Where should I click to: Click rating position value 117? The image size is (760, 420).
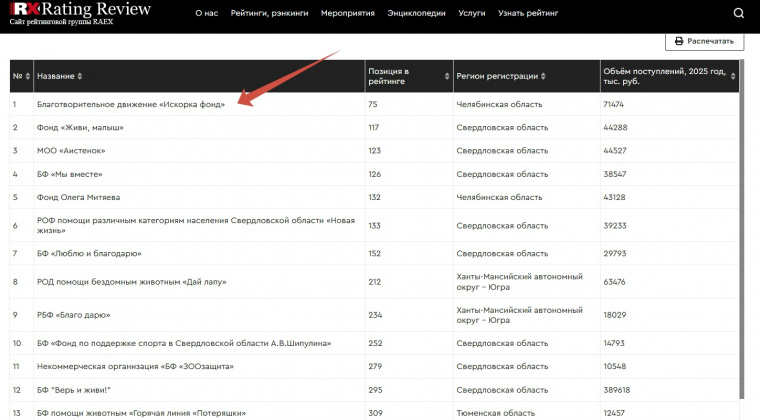374,127
